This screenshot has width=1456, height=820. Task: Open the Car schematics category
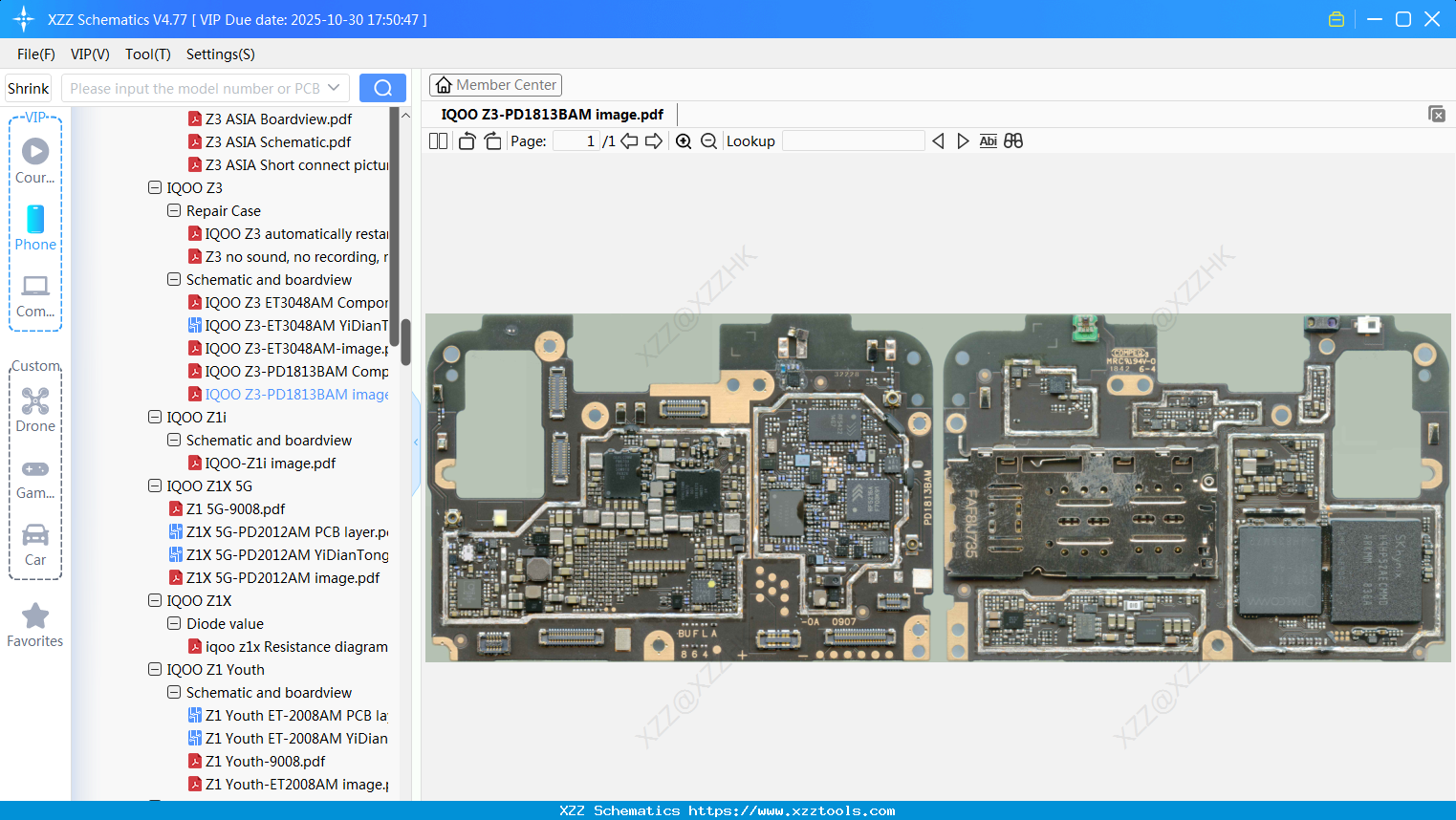pyautogui.click(x=35, y=535)
